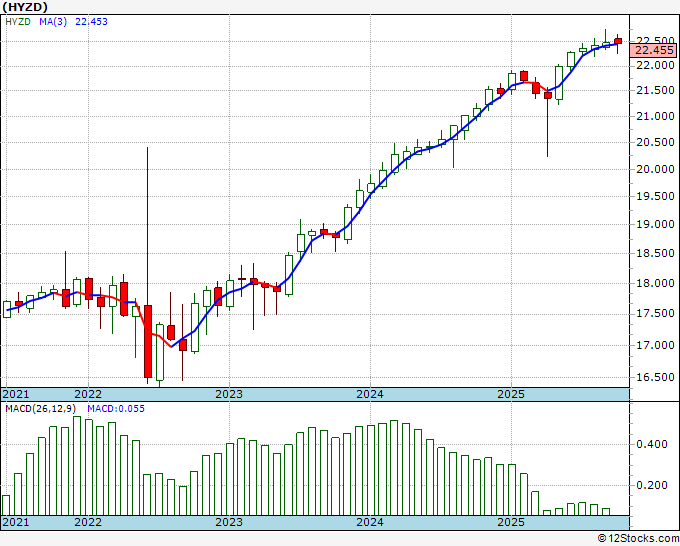Click the 22.000 price axis label
680x546 pixels.
[x=655, y=65]
